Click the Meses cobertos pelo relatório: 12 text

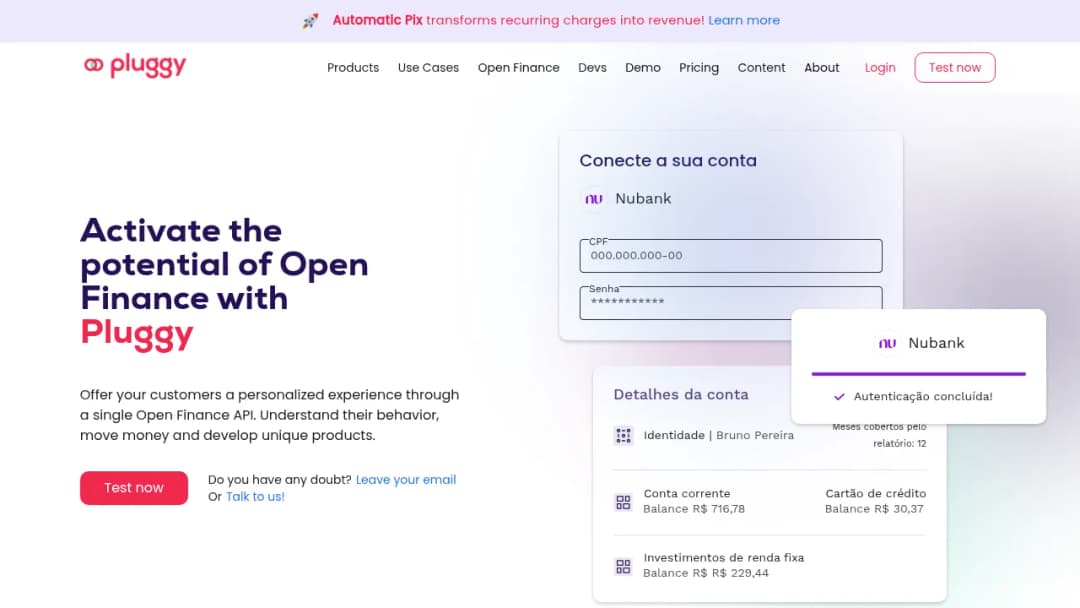[879, 435]
